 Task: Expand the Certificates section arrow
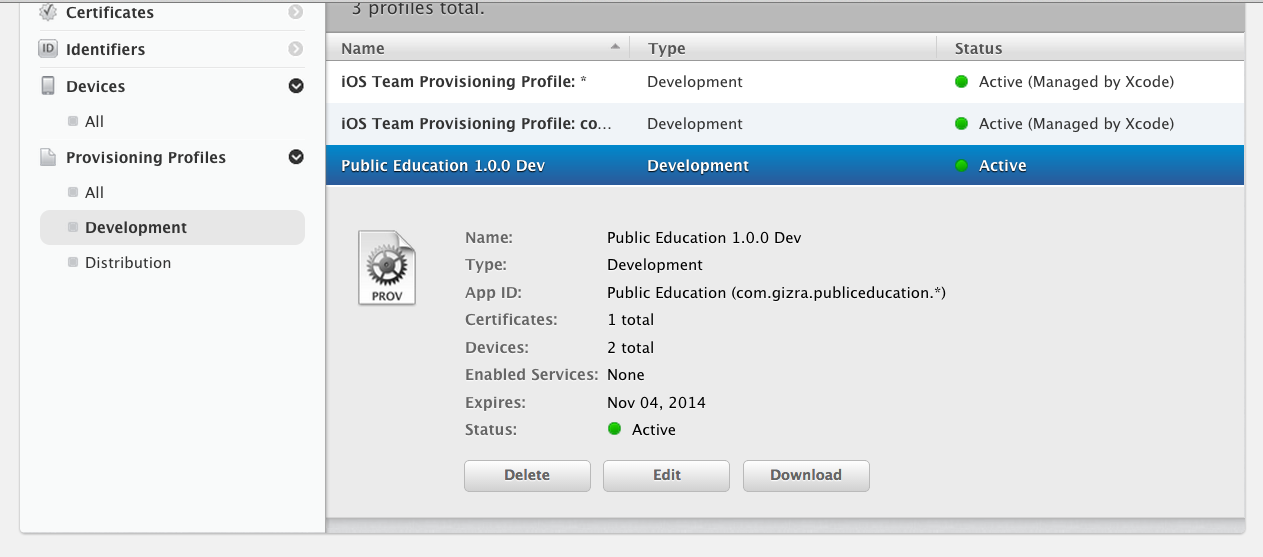[x=295, y=12]
